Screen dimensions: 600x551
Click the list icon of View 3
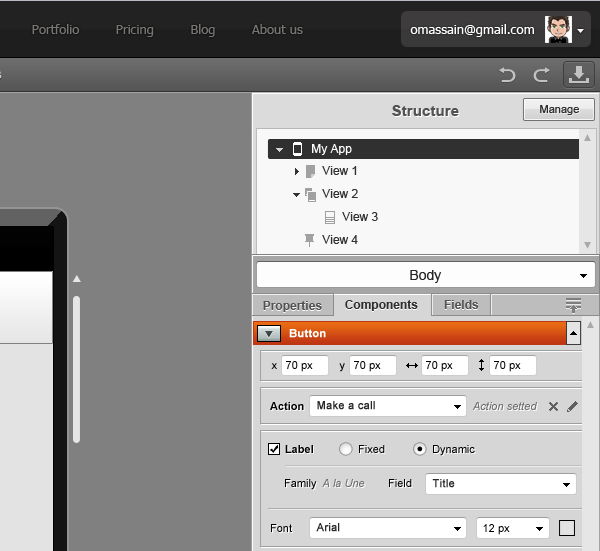(330, 217)
